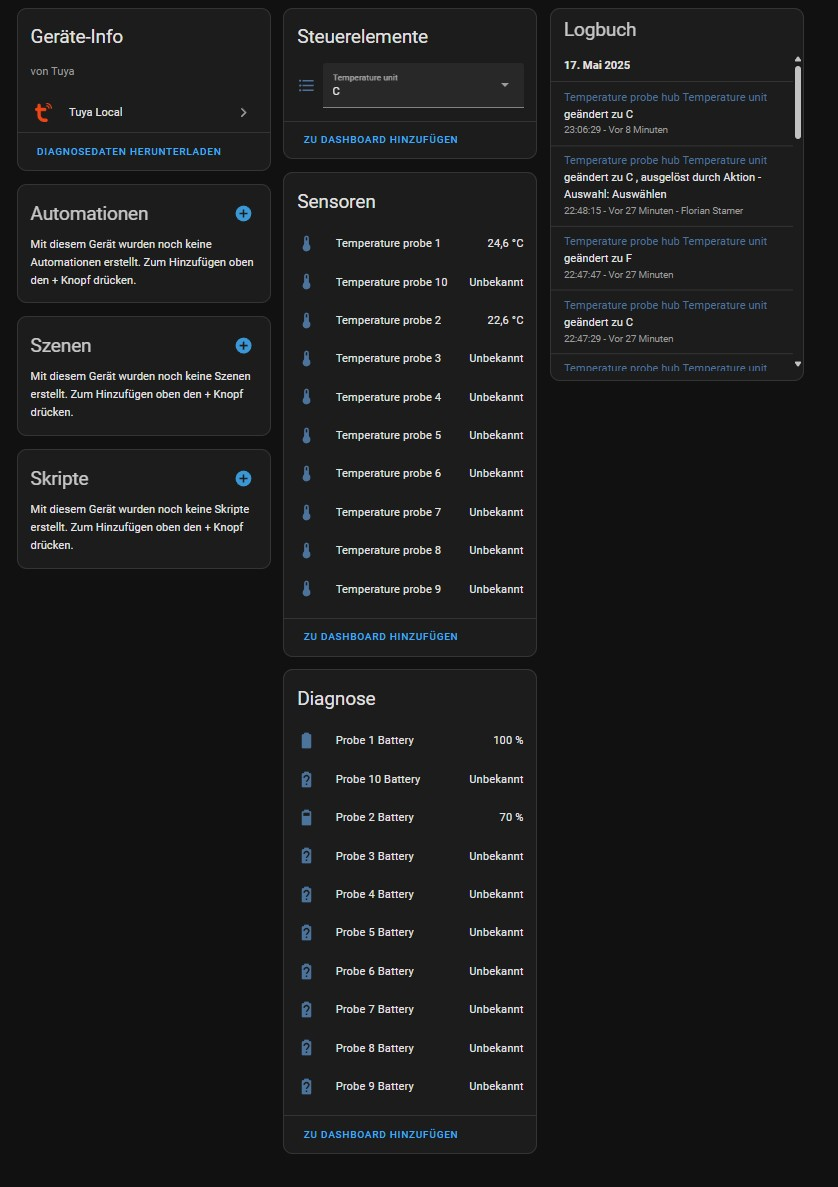This screenshot has height=1187, width=838.
Task: Add Diagnose card to dashboard
Action: coord(380,1134)
